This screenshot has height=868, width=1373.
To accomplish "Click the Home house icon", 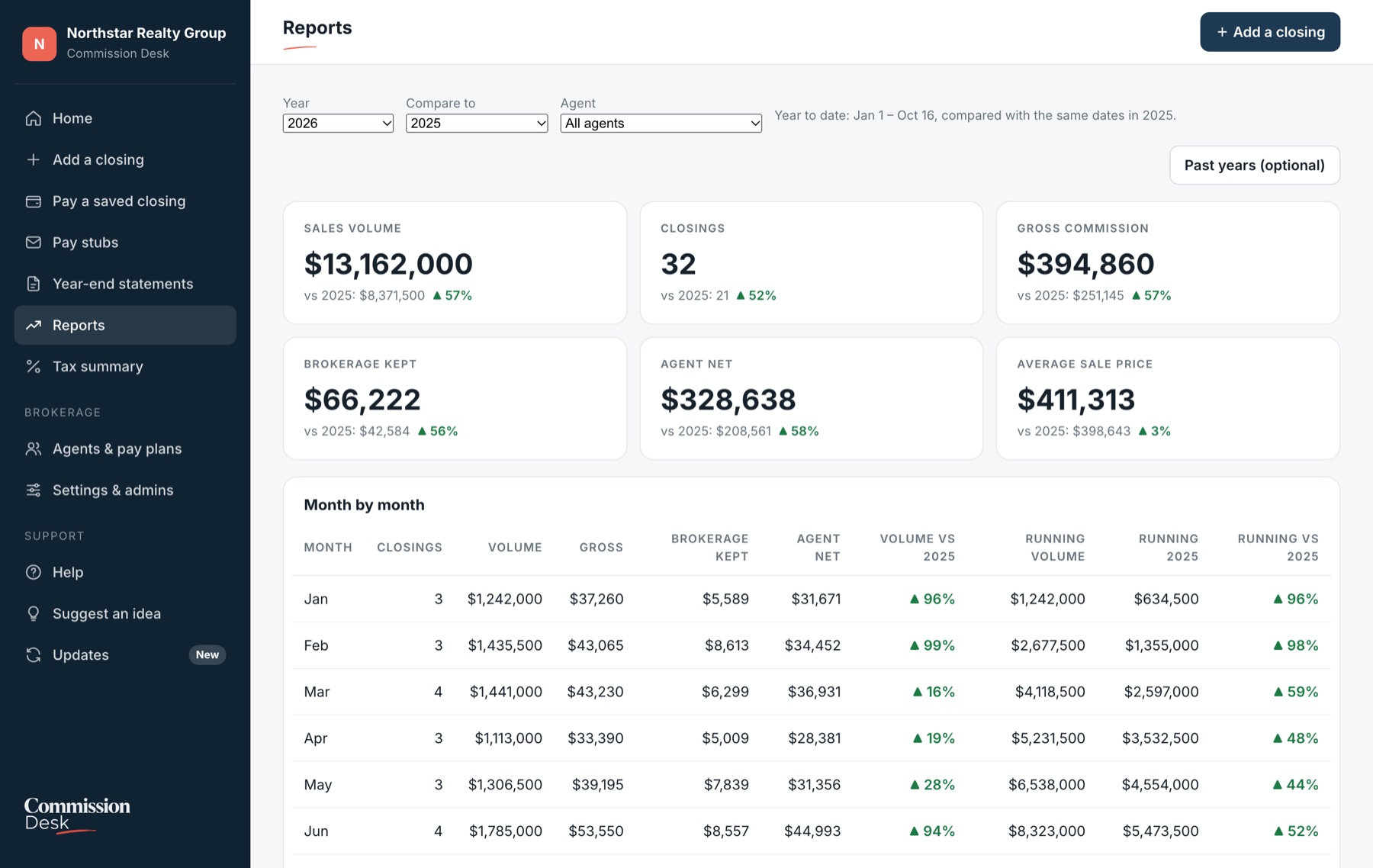I will [33, 118].
